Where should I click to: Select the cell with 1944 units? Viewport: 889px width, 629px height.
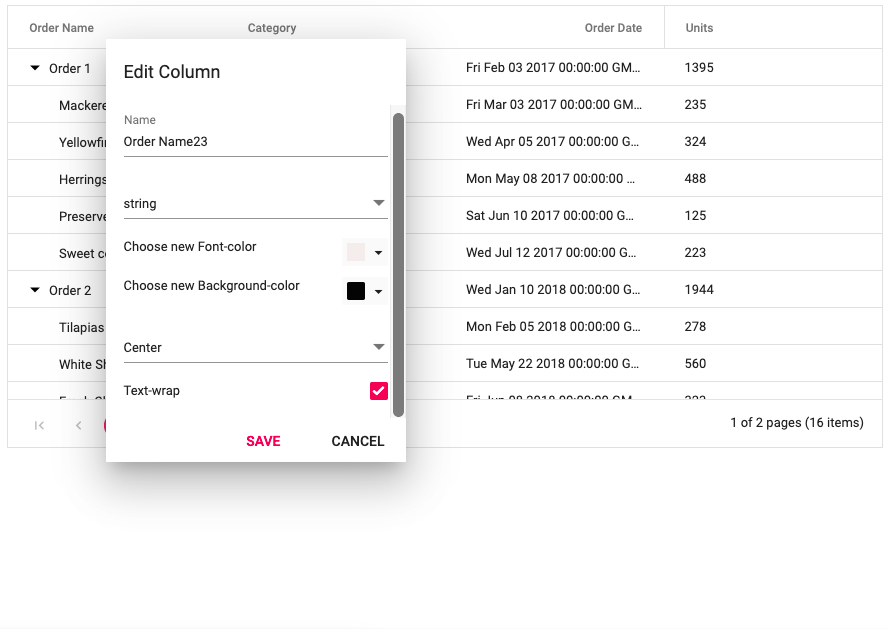(x=699, y=290)
